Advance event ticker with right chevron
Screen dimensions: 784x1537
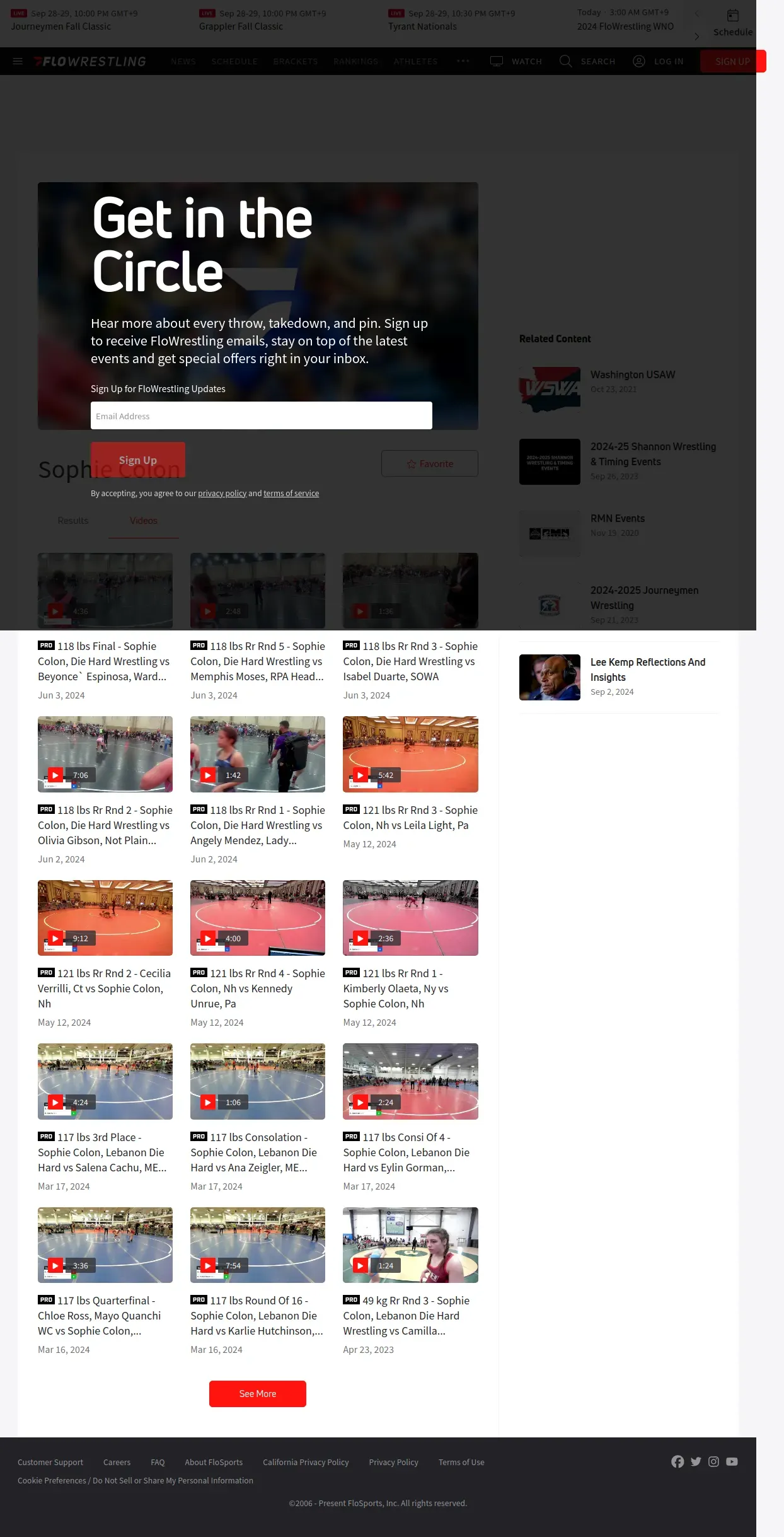(x=696, y=37)
